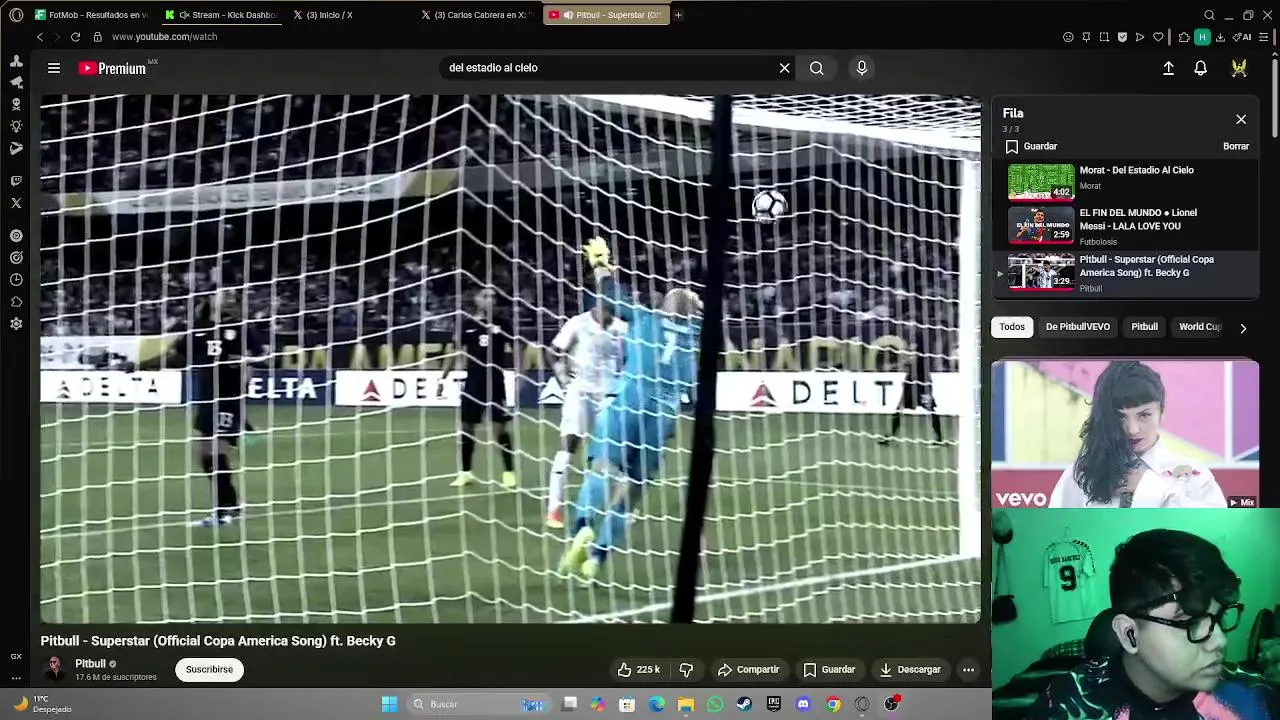Open the Pitbull channel name link
Viewport: 1280px width, 720px height.
pyautogui.click(x=90, y=664)
